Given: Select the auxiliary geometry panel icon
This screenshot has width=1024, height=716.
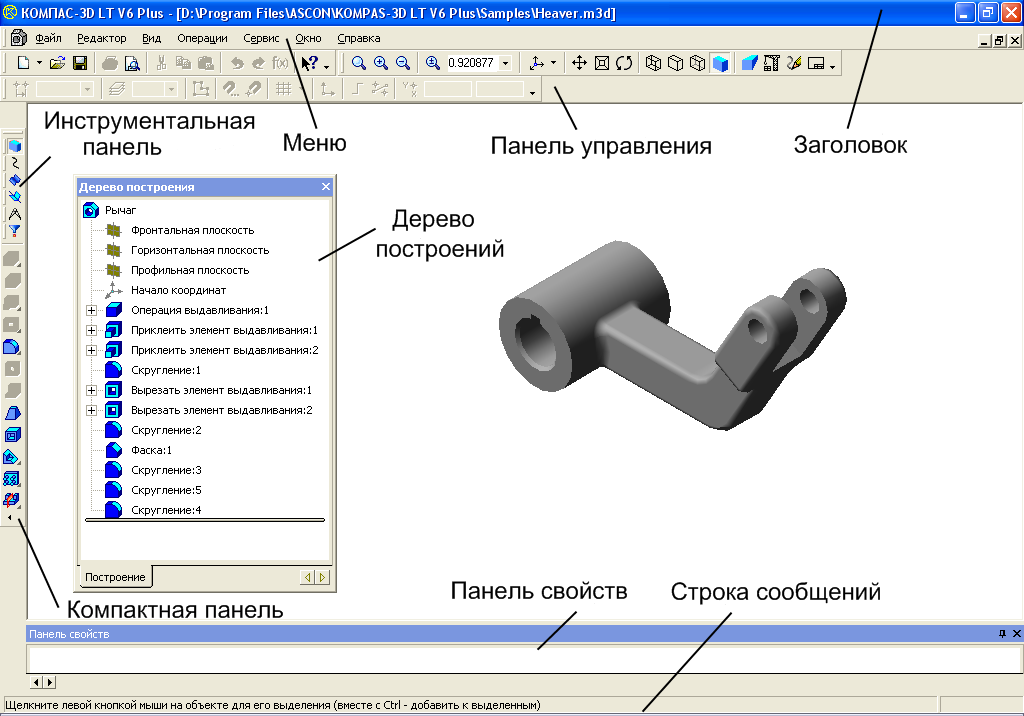Looking at the screenshot, I should (x=14, y=197).
